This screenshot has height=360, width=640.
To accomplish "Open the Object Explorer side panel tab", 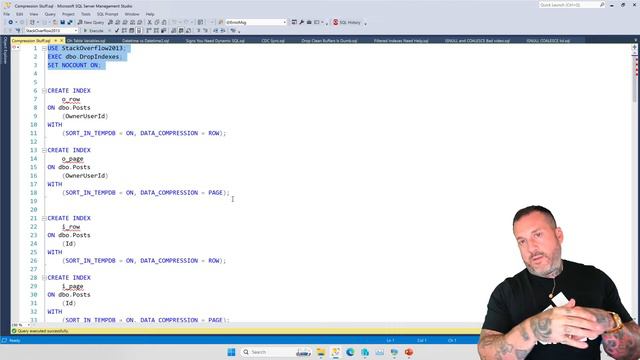I will (x=5, y=50).
